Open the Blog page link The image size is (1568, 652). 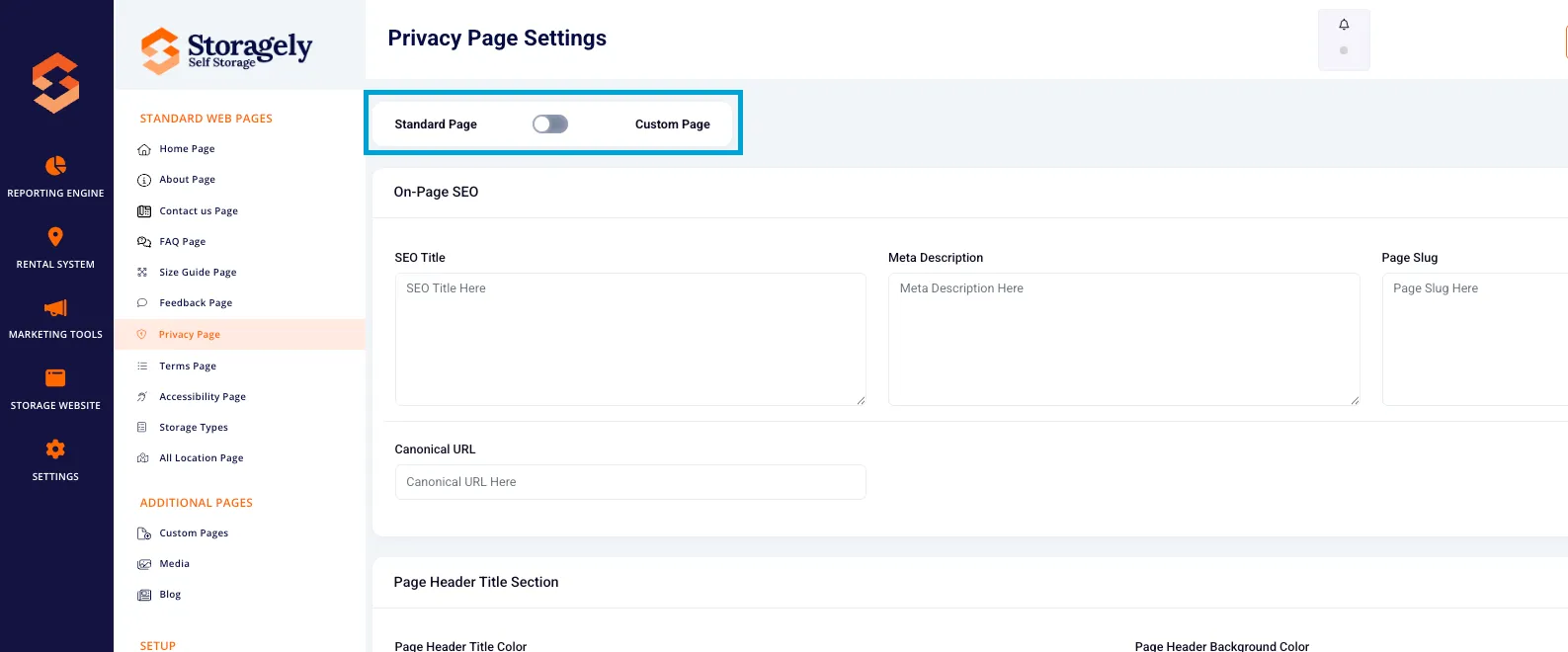tap(170, 594)
